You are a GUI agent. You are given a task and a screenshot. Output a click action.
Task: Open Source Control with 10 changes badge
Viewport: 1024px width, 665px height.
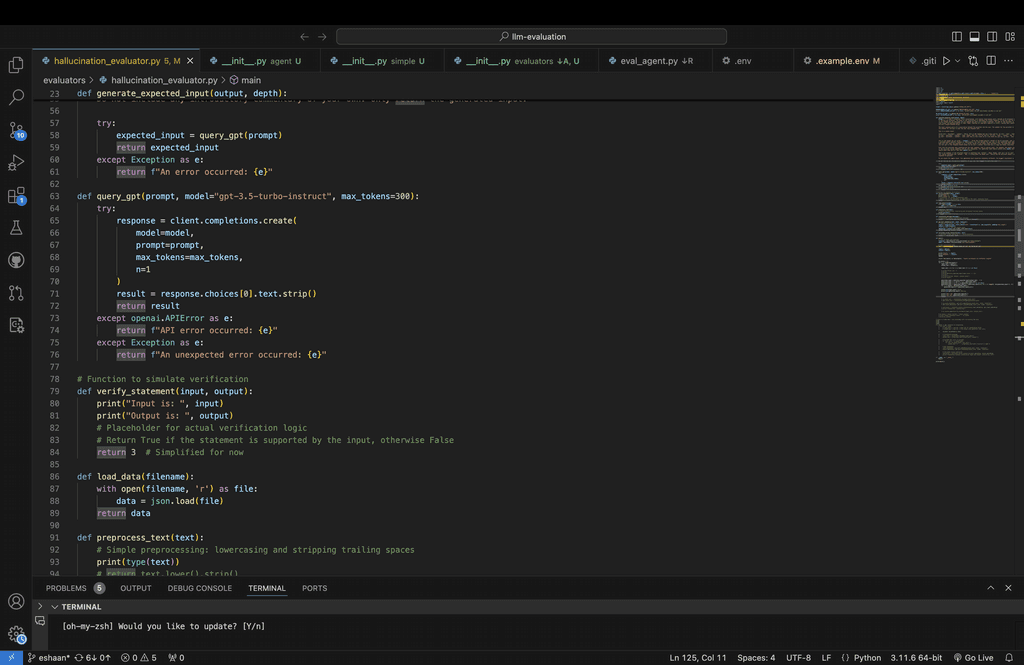click(x=16, y=131)
